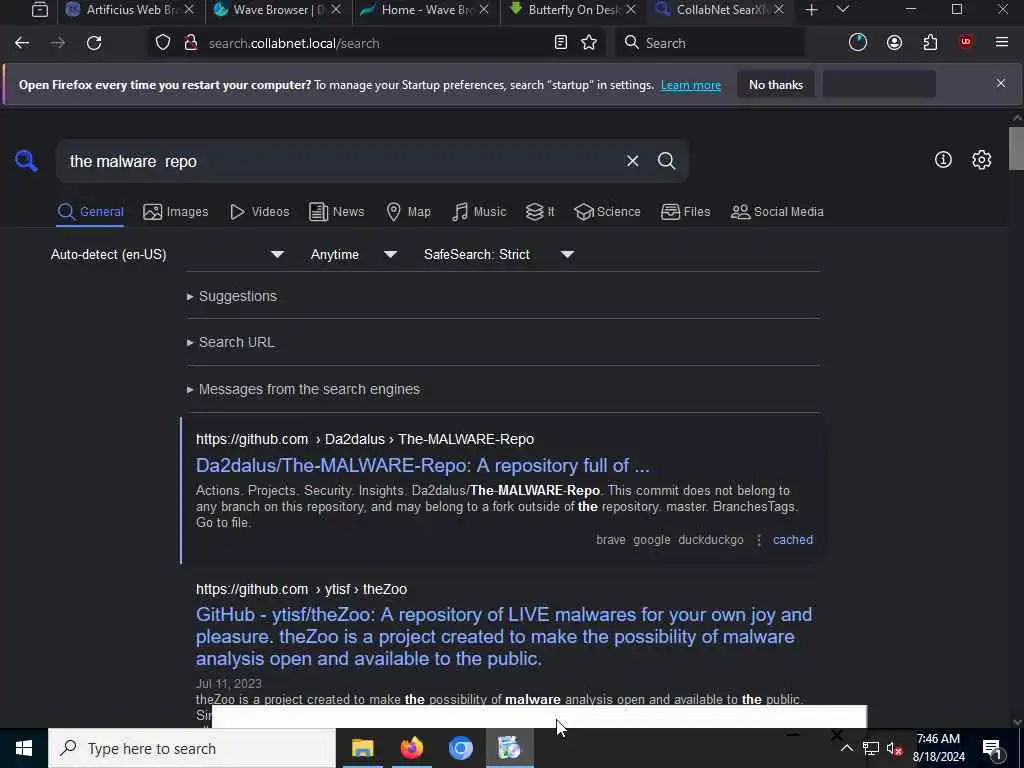Go back using the browser back arrow
The width and height of the screenshot is (1024, 768).
(22, 43)
